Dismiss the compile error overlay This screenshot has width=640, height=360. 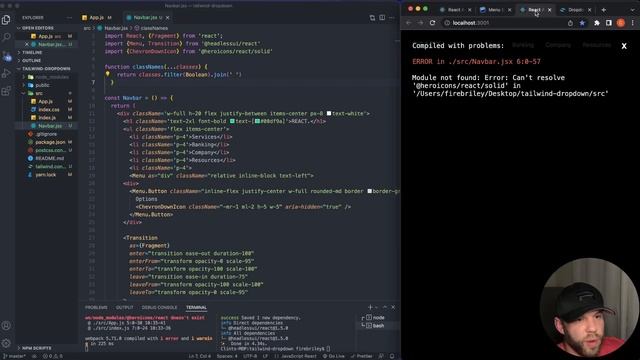(624, 46)
